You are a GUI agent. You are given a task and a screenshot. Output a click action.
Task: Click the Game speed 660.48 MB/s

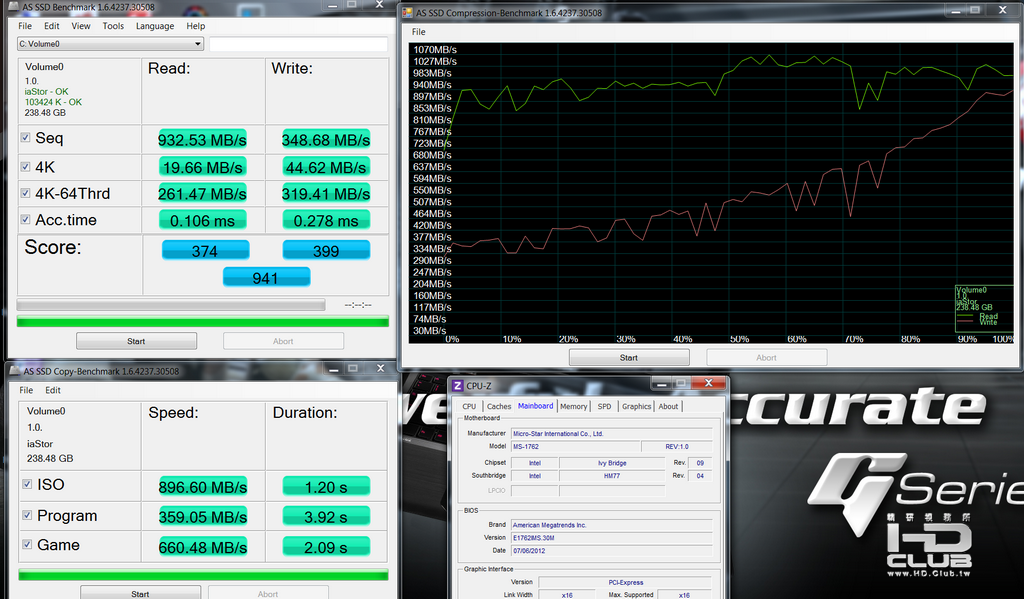(x=203, y=547)
